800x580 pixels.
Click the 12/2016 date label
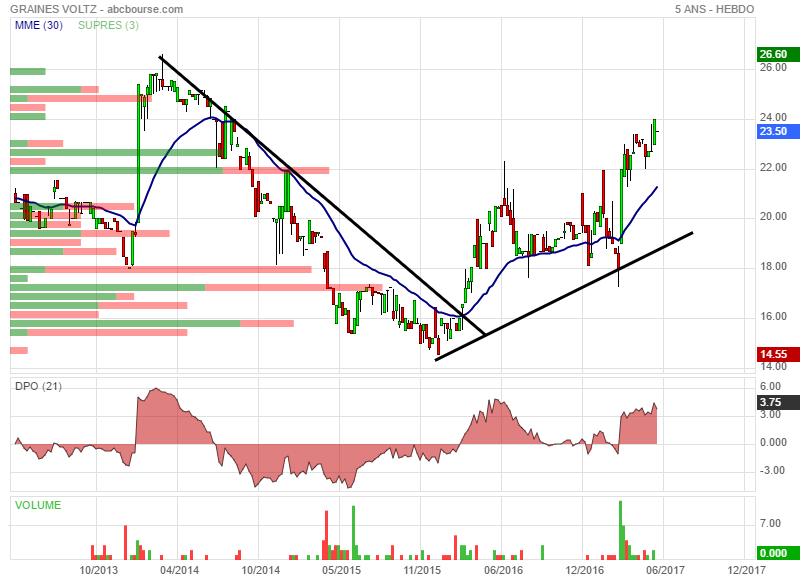tap(584, 570)
